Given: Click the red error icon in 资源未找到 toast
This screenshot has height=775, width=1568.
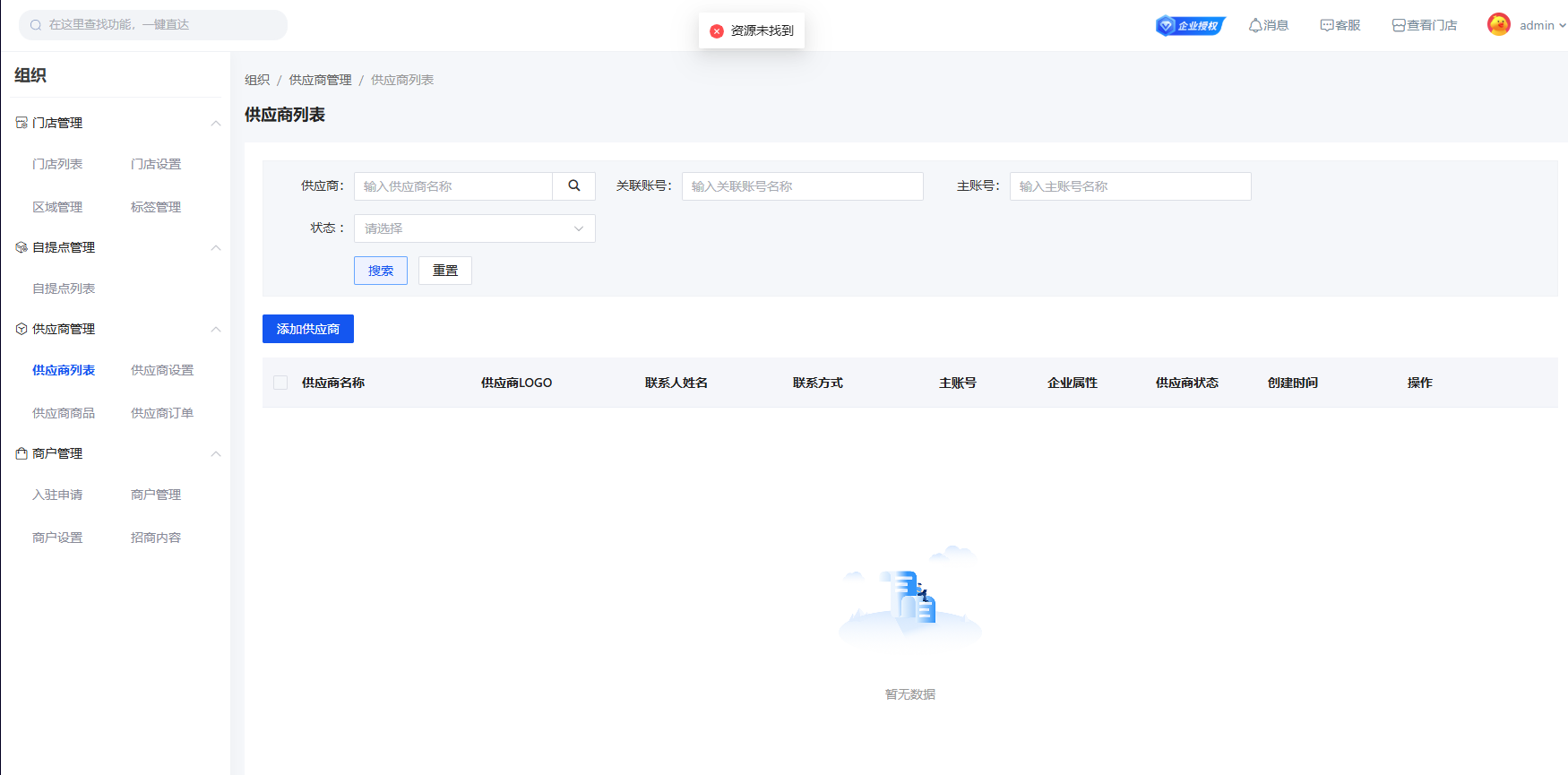Looking at the screenshot, I should point(717,31).
